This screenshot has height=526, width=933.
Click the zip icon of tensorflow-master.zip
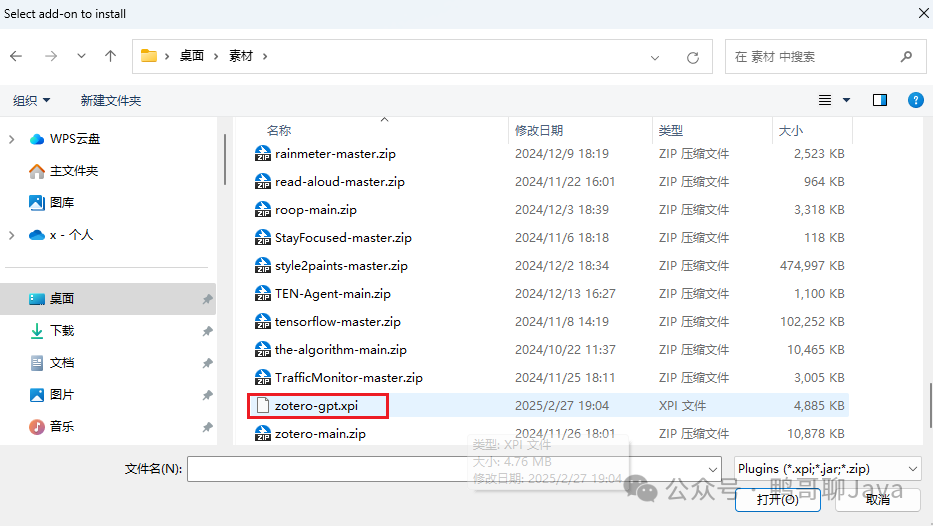coord(262,321)
